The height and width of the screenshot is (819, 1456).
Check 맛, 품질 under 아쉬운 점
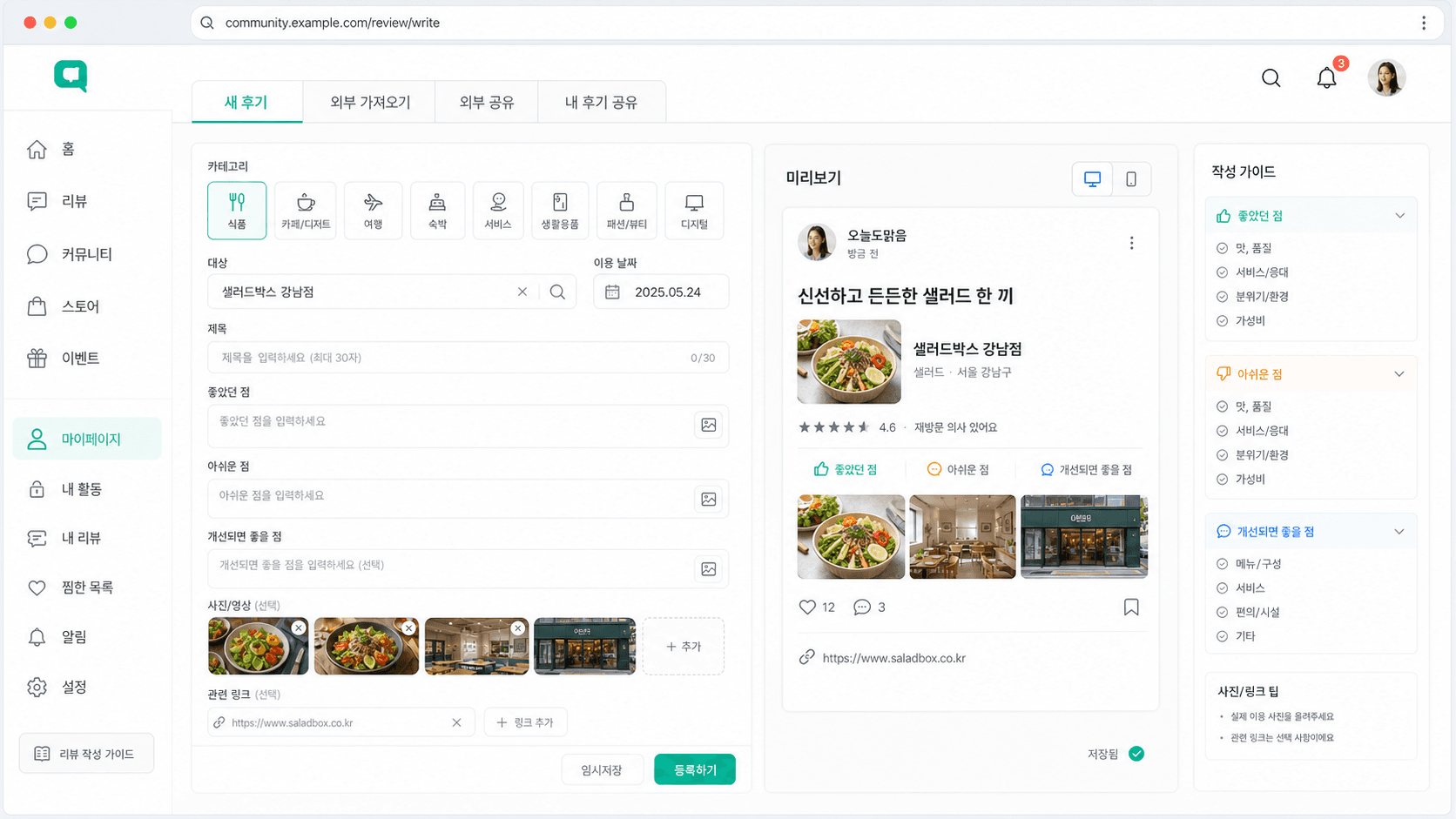(1223, 406)
